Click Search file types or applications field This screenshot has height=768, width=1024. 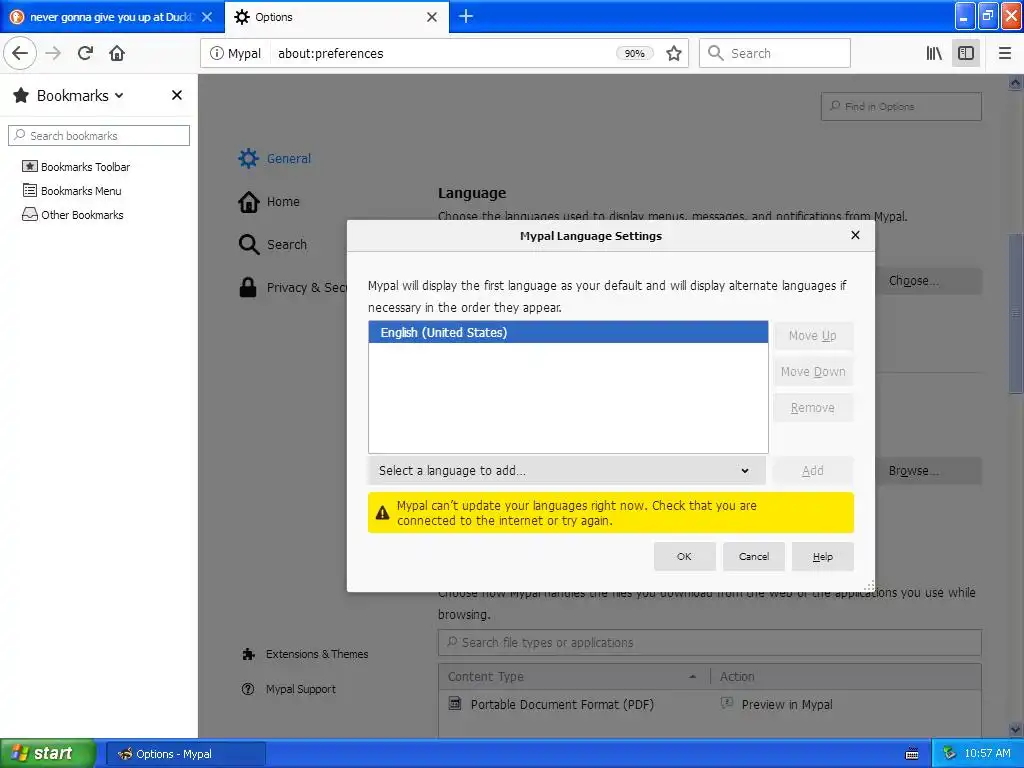point(710,643)
